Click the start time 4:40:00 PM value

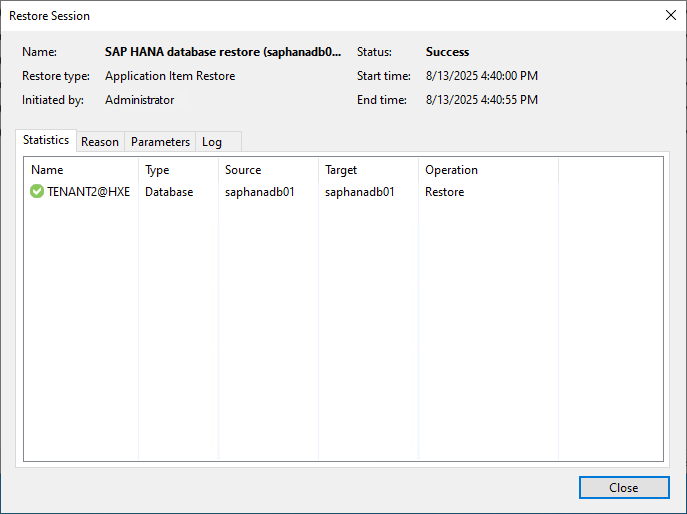click(x=482, y=76)
